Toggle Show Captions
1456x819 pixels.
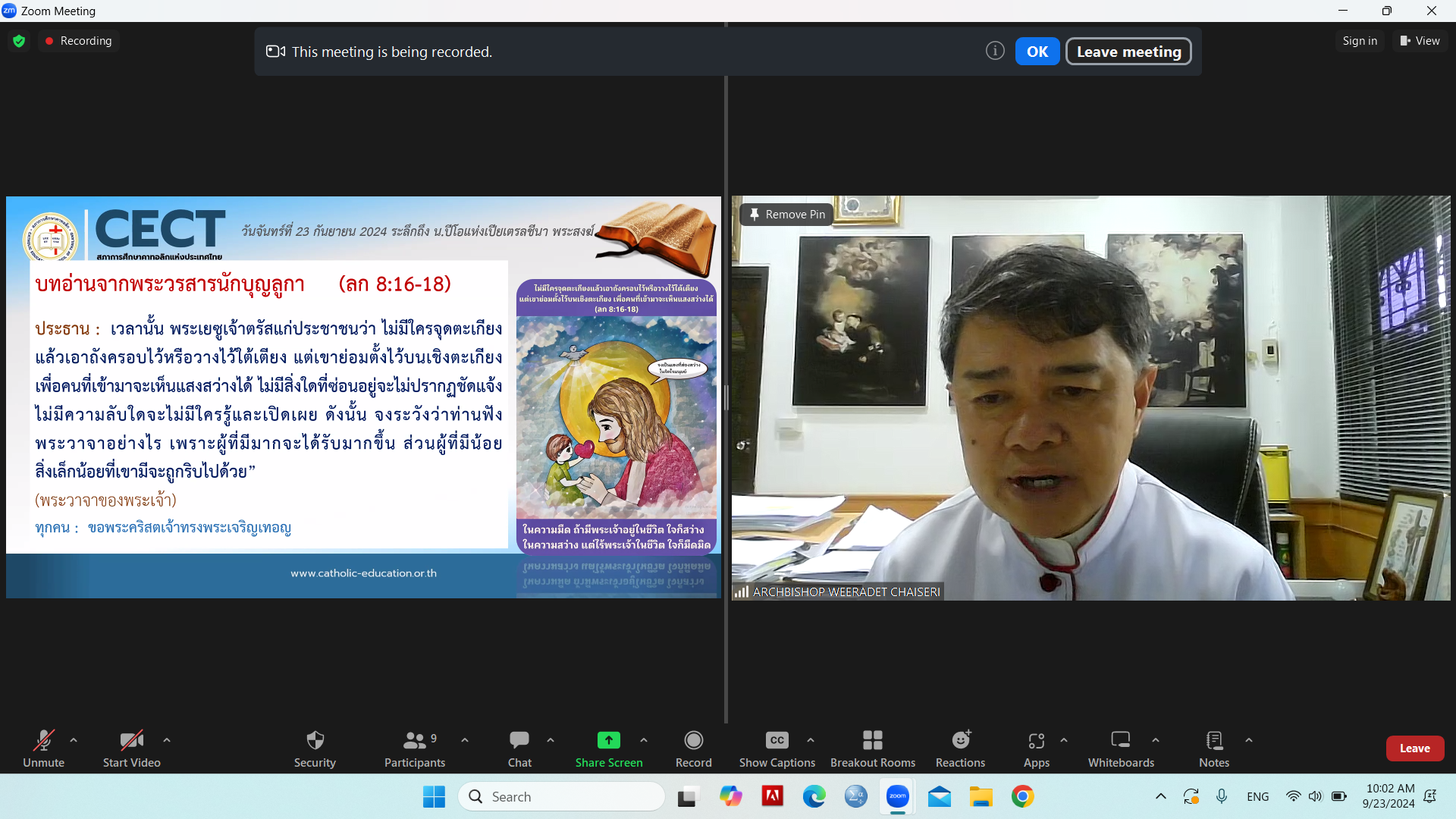click(x=777, y=748)
